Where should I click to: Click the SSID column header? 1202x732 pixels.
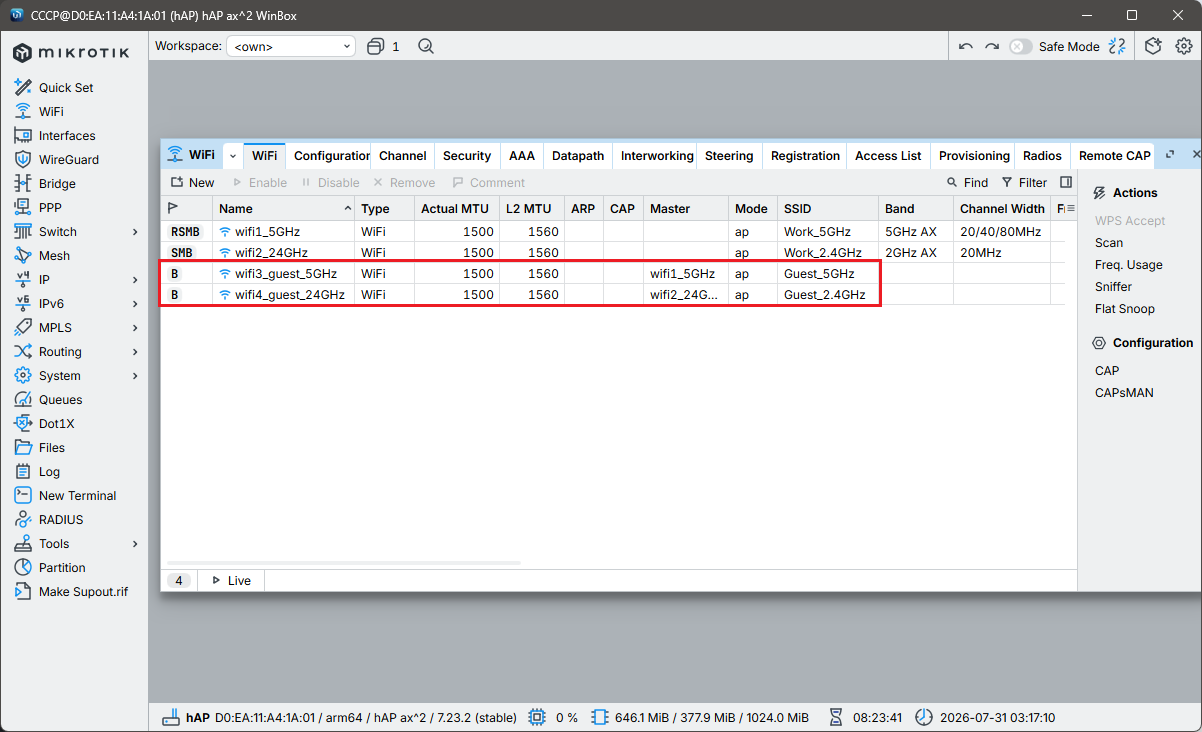828,208
